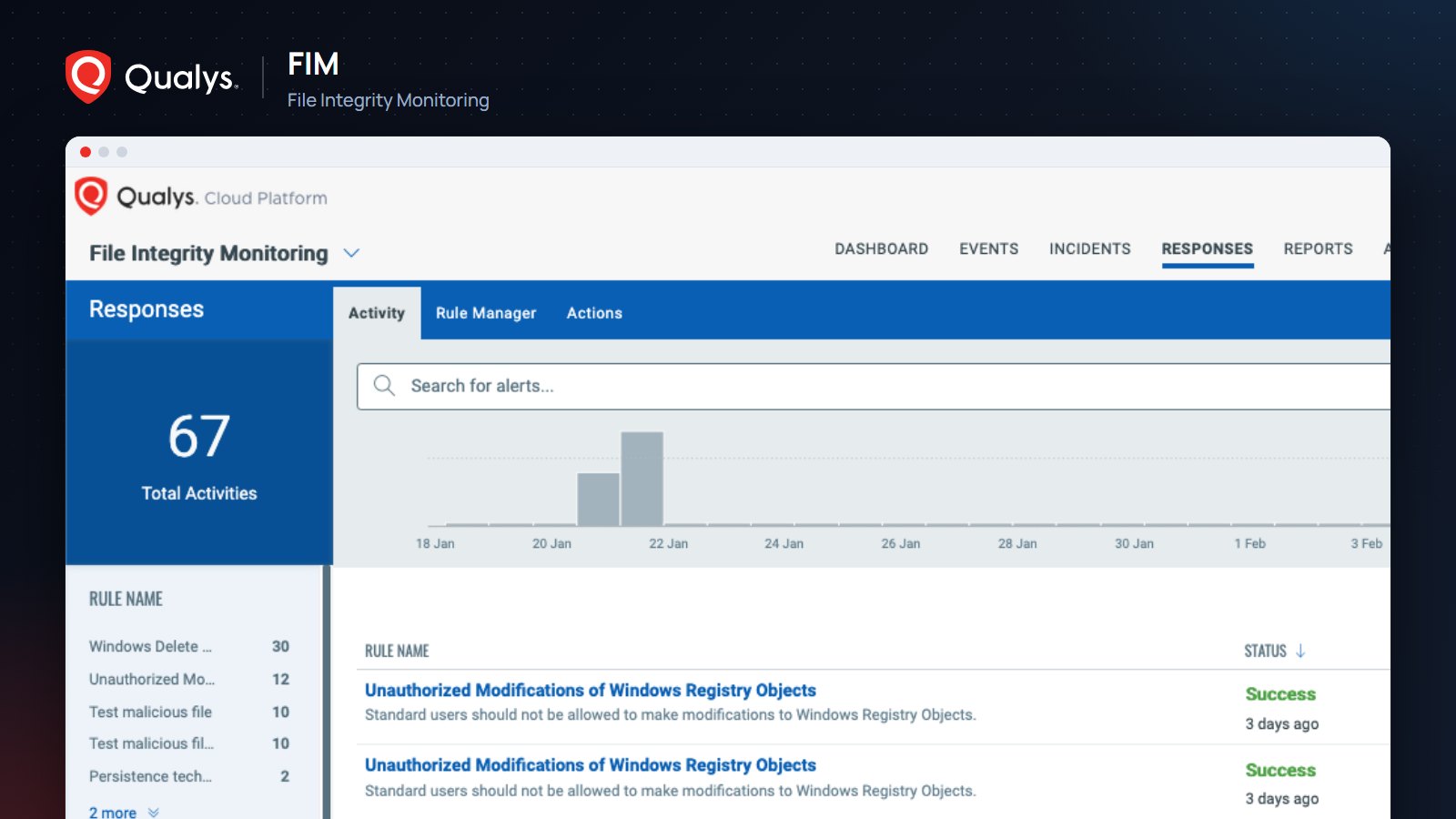Click the second row's Success status
Screen dimensions: 1456x819
(x=1280, y=770)
